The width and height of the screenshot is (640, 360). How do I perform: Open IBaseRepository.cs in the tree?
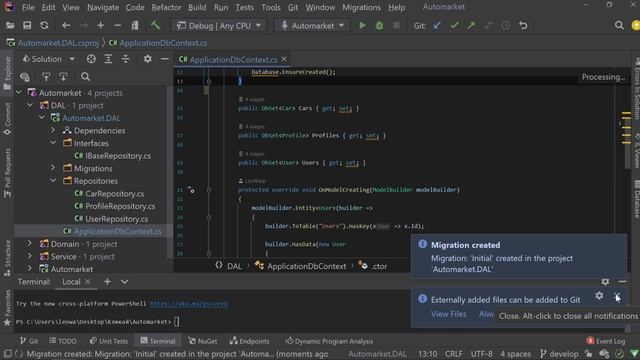pyautogui.click(x=113, y=156)
